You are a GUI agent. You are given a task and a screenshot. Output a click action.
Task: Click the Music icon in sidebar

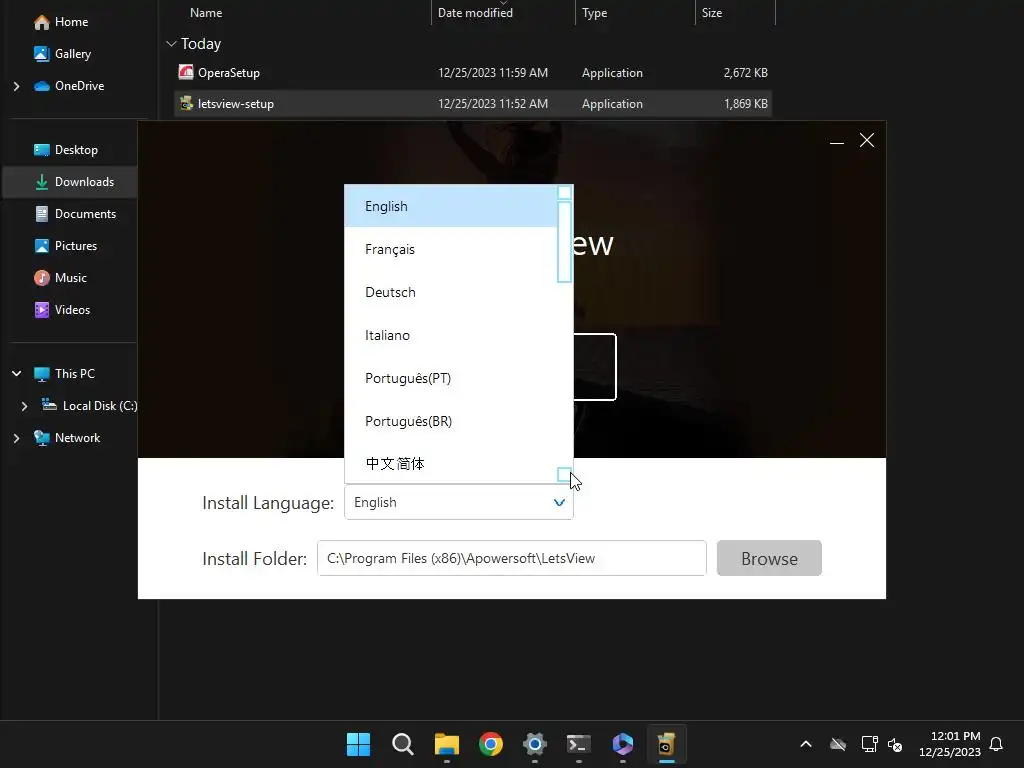[x=42, y=278]
